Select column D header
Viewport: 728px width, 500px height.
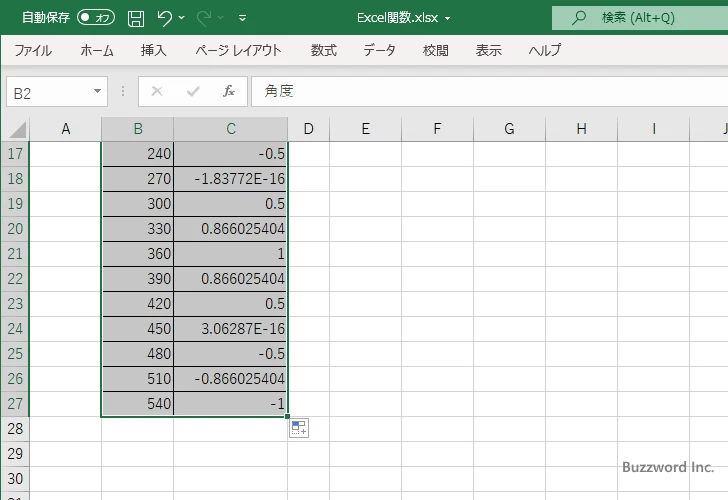(x=309, y=129)
